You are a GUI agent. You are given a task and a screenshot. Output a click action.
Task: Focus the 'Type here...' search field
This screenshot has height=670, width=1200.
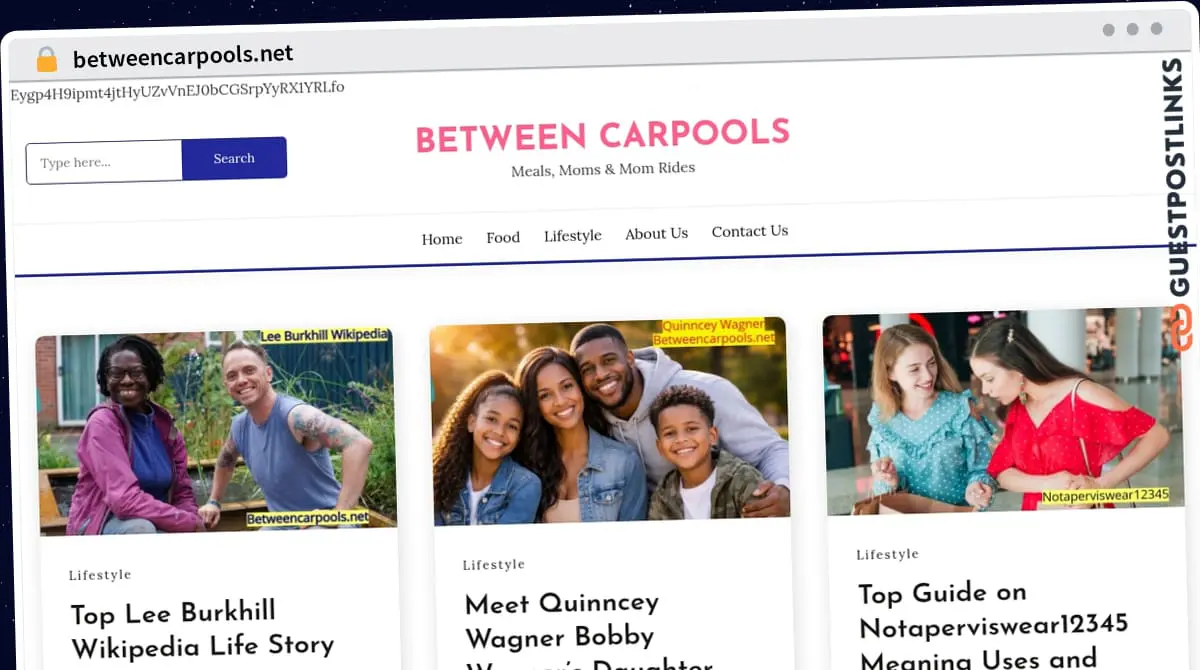click(x=104, y=162)
